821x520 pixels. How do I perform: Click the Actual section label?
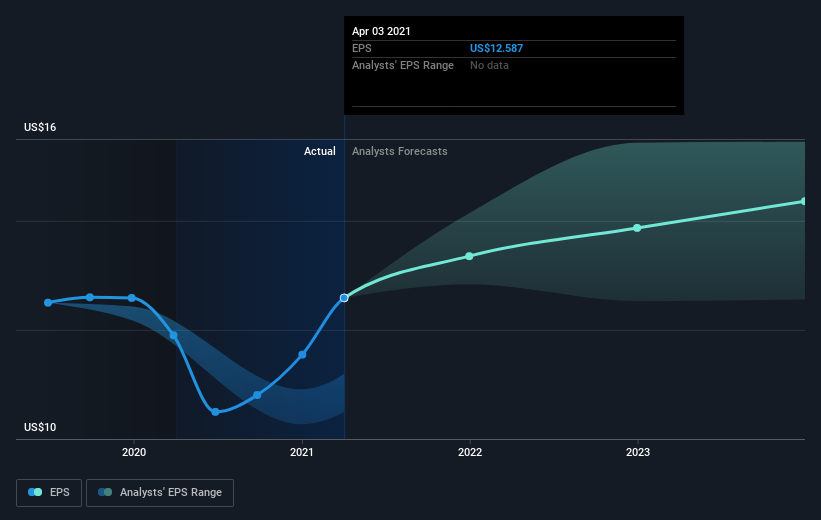[x=319, y=151]
